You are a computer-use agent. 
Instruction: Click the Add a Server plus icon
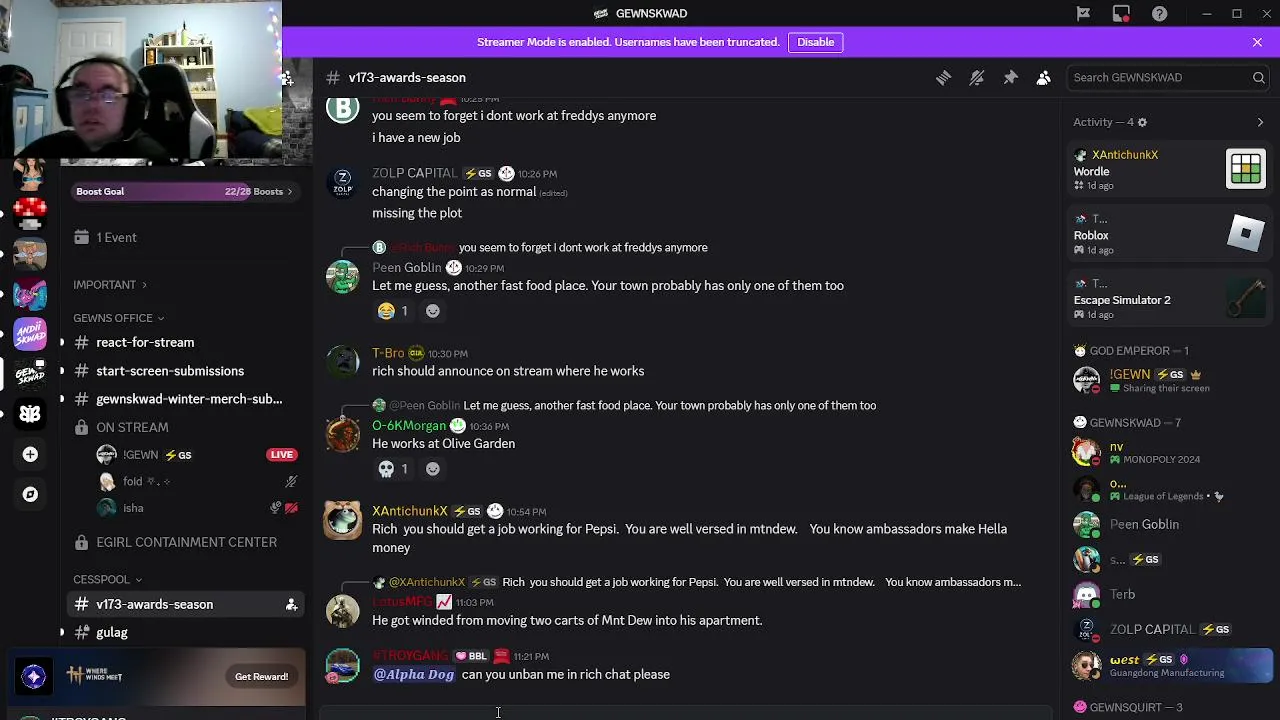pyautogui.click(x=30, y=455)
